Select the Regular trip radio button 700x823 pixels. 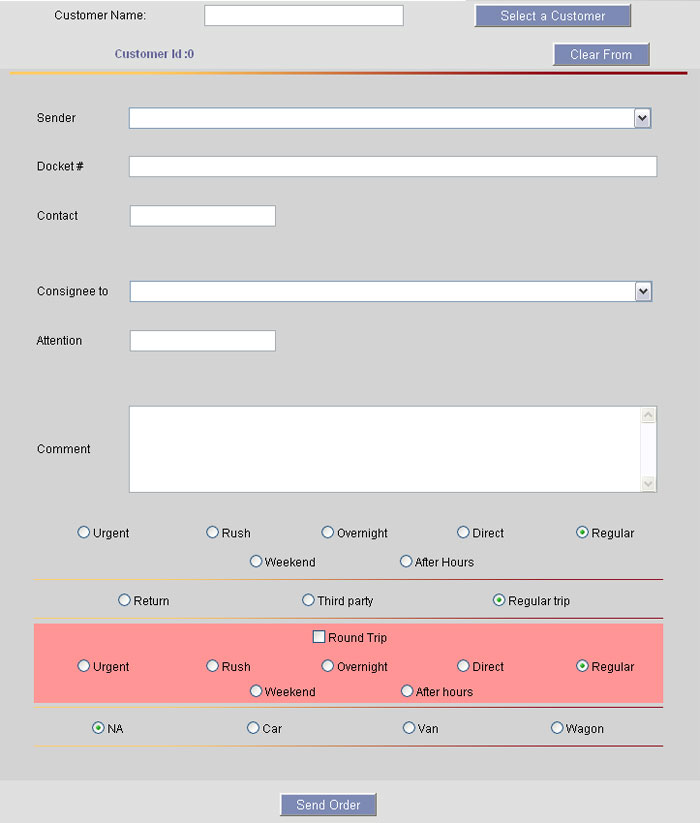499,600
